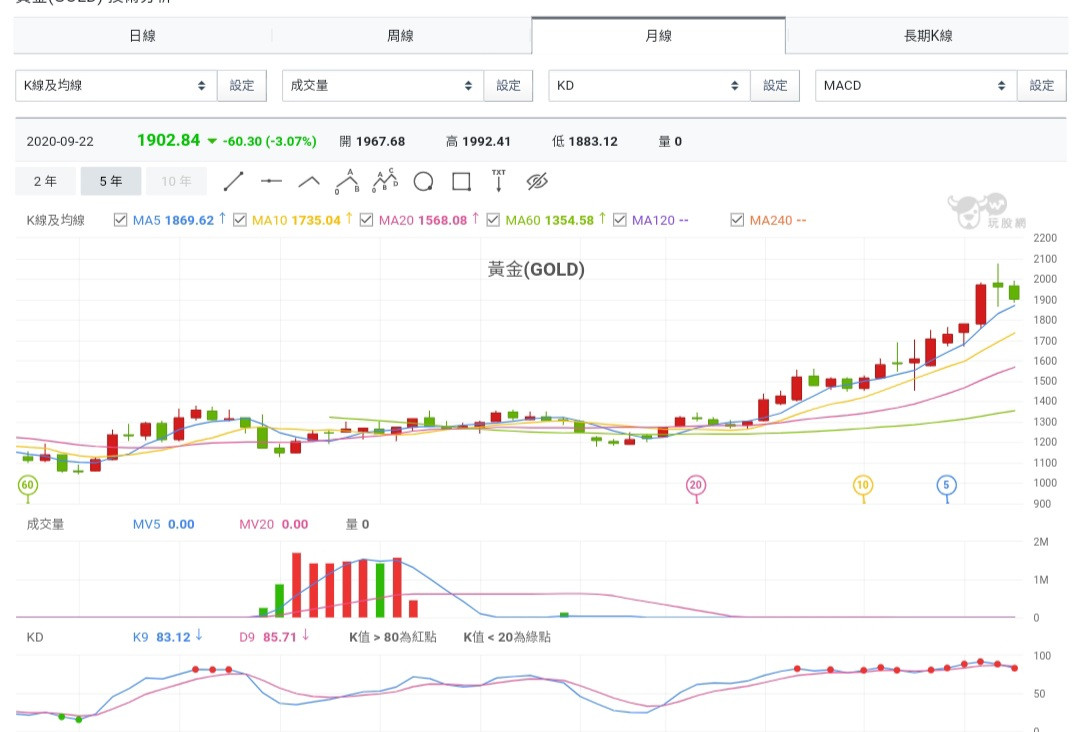The width and height of the screenshot is (1080, 732).
Task: Select the 2年 time range button
Action: point(45,181)
